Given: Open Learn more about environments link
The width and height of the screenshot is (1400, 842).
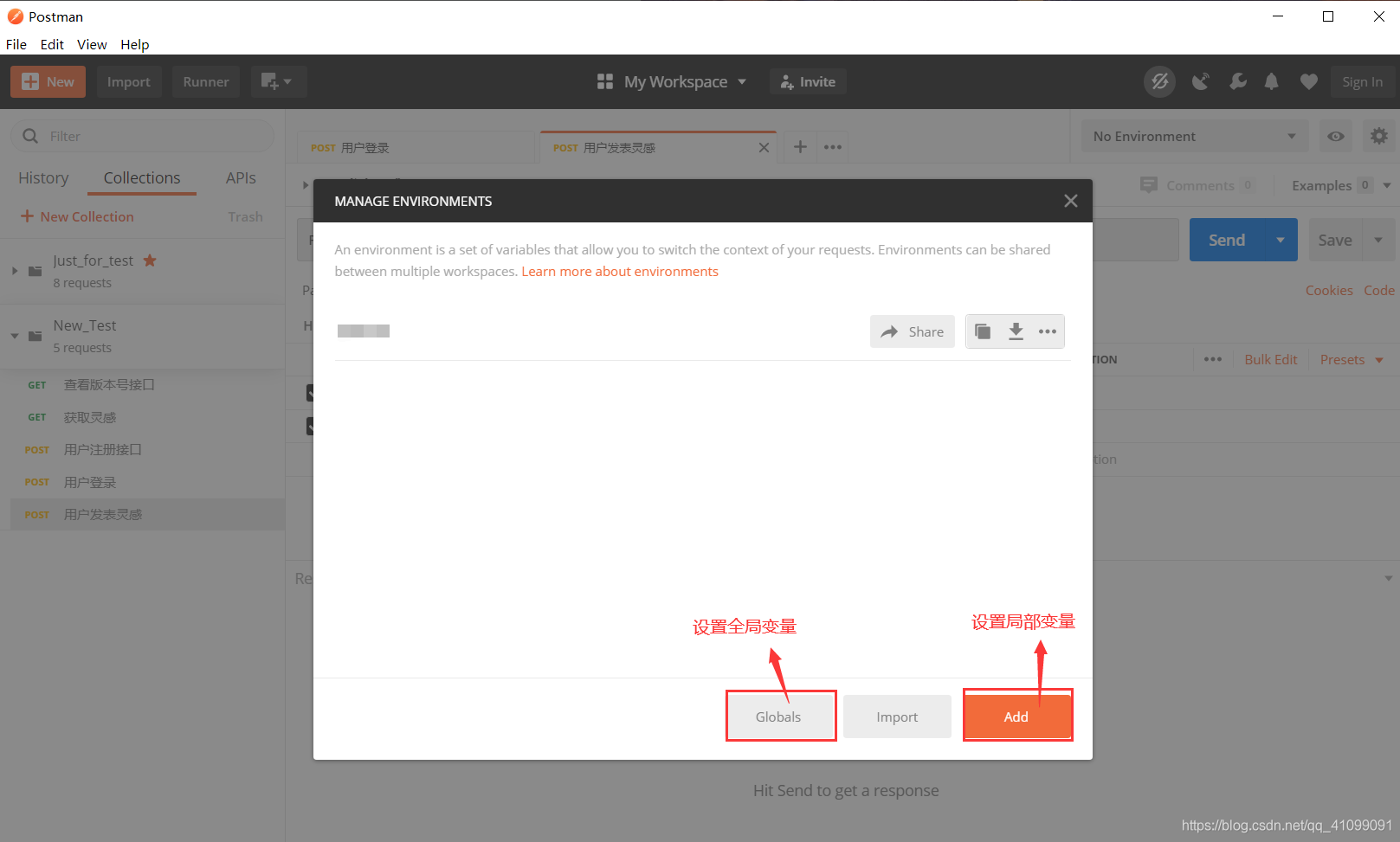Looking at the screenshot, I should click(x=620, y=272).
